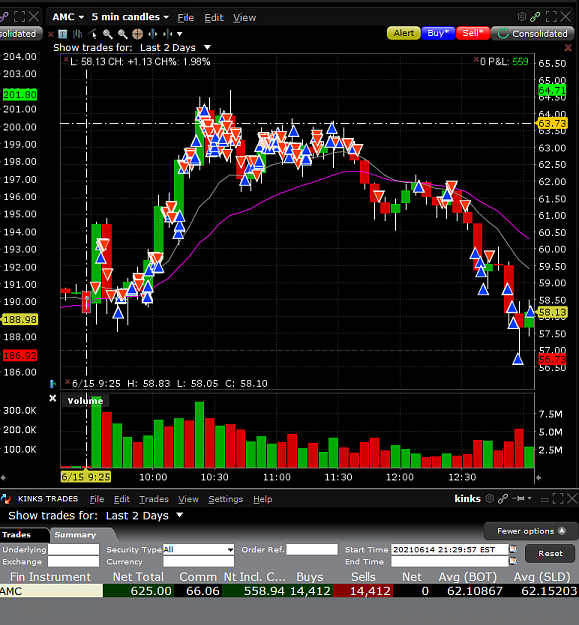Screen dimensions: 579x625
Task: Open the Settings menu in Kinks Trades
Action: [226, 499]
